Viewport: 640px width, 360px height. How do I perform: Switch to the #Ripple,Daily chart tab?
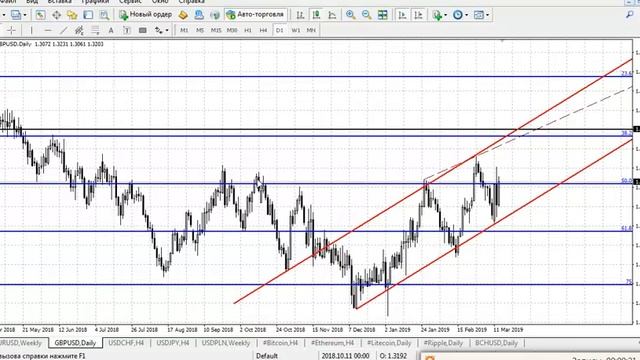[x=443, y=343]
